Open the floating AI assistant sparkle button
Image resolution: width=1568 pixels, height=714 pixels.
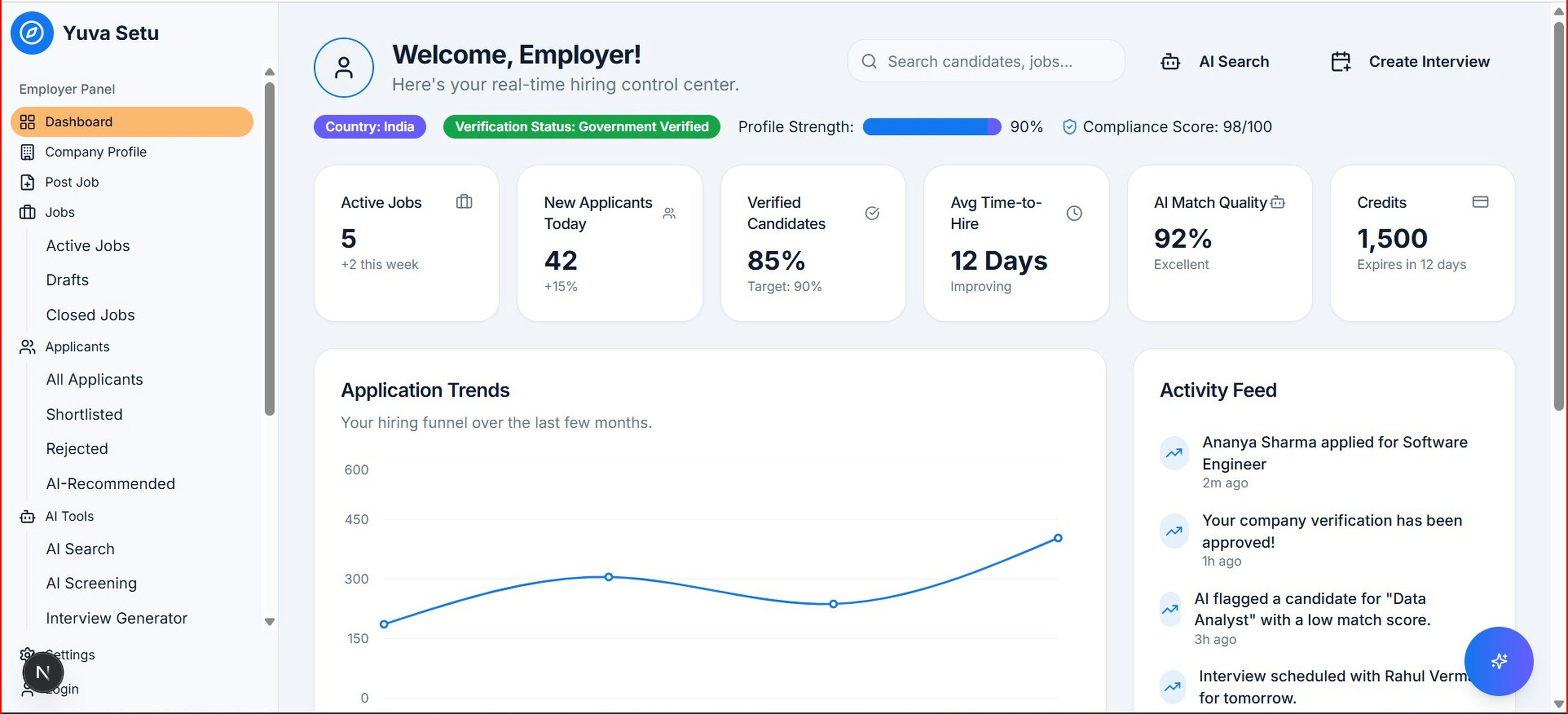coord(1498,661)
